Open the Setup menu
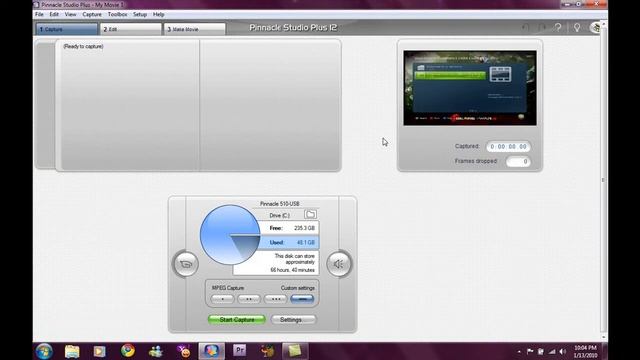The width and height of the screenshot is (640, 360). click(x=140, y=14)
